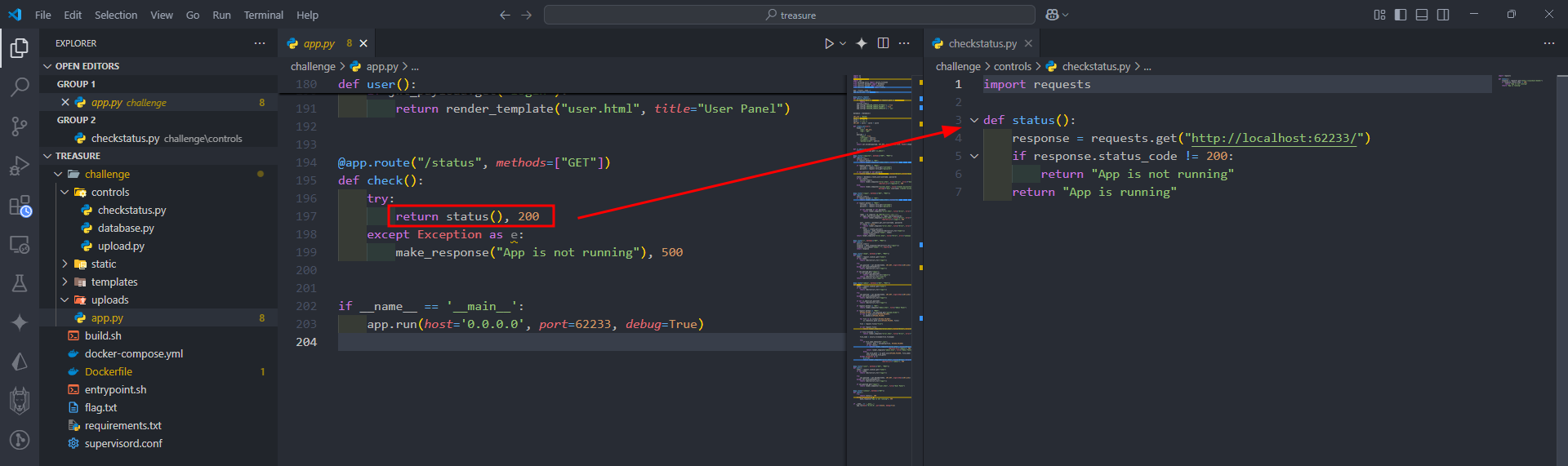The height and width of the screenshot is (466, 1568).
Task: Open the View menu
Action: pyautogui.click(x=162, y=15)
